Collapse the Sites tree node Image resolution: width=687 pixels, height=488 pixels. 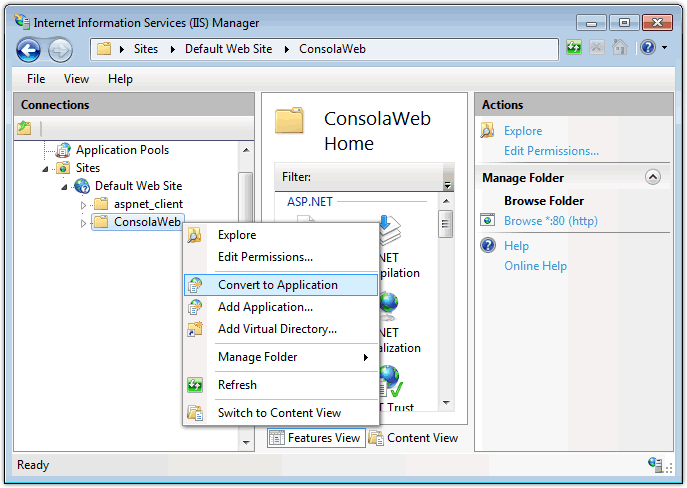click(x=45, y=169)
